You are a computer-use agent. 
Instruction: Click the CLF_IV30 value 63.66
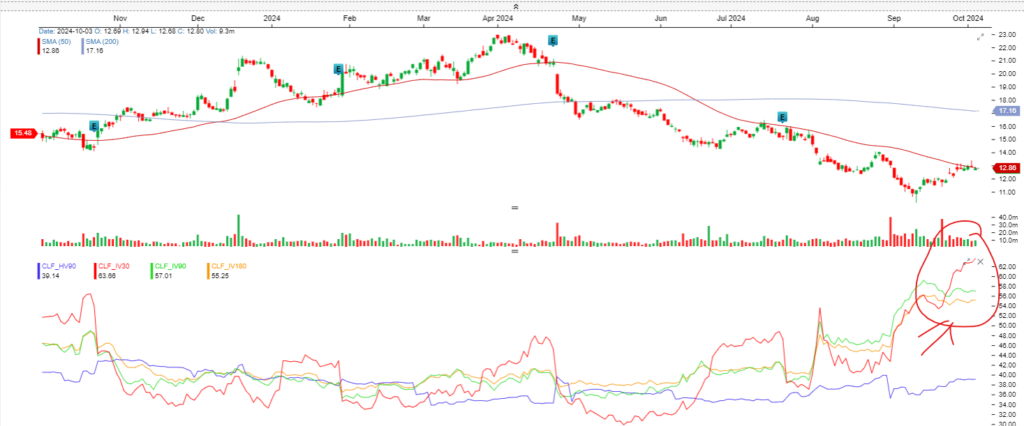coord(108,276)
